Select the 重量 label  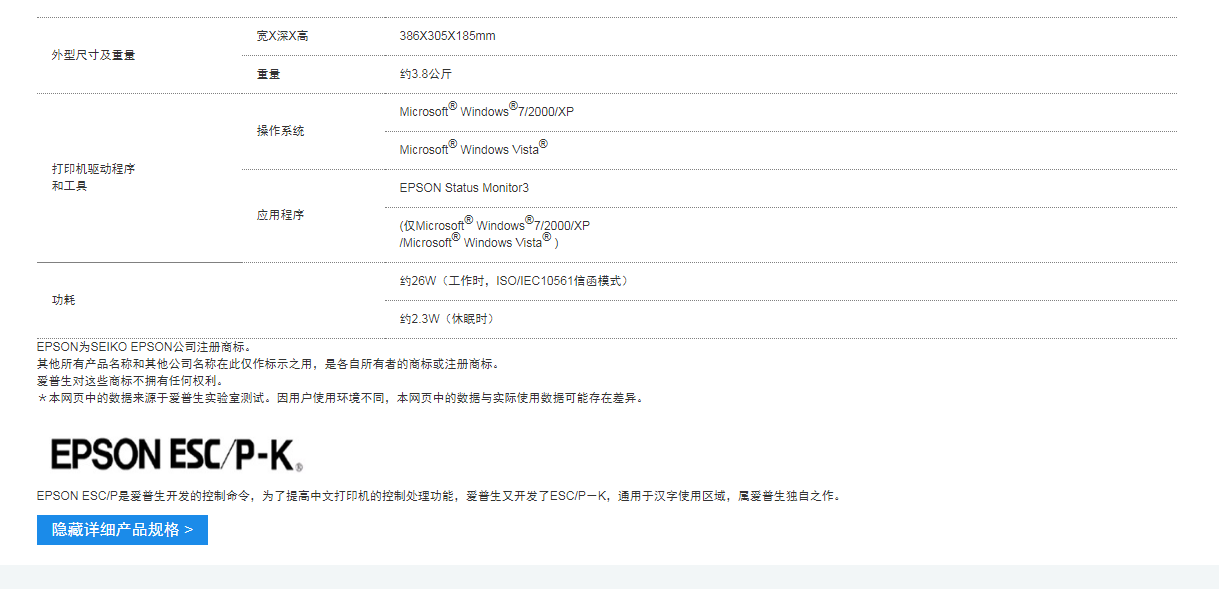(x=269, y=74)
